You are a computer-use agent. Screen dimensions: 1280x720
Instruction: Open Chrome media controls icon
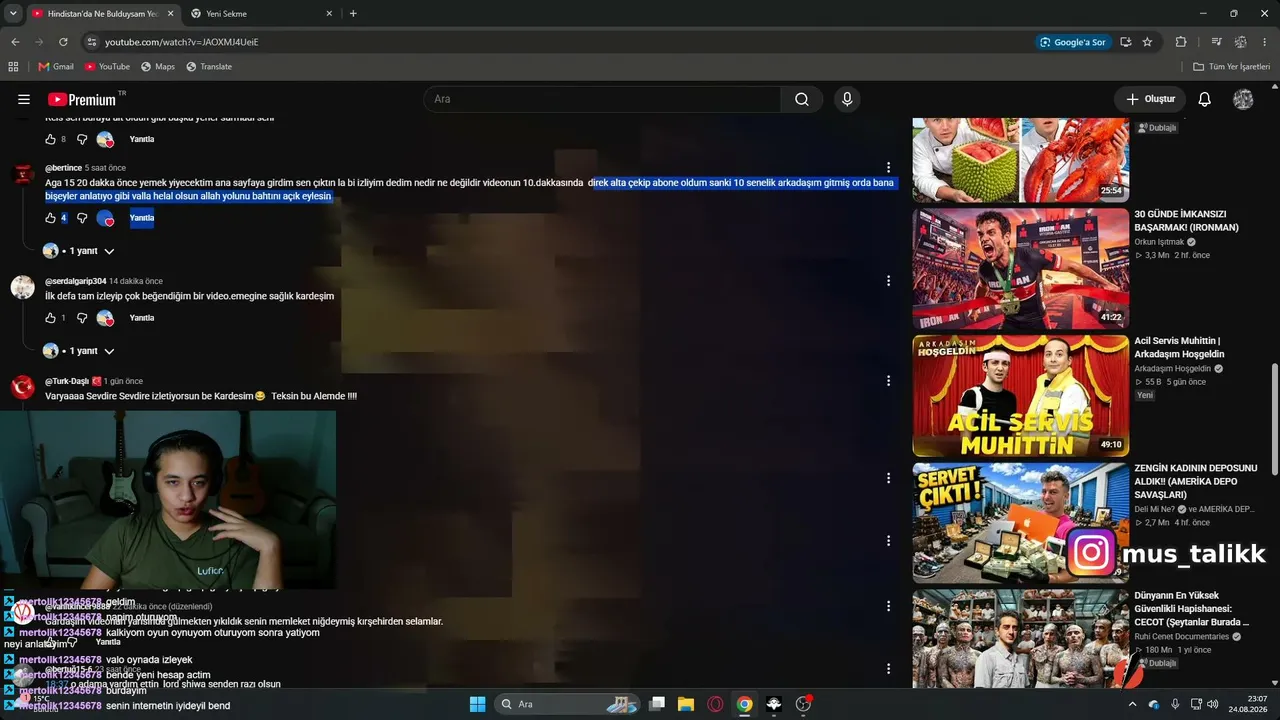tap(1217, 42)
